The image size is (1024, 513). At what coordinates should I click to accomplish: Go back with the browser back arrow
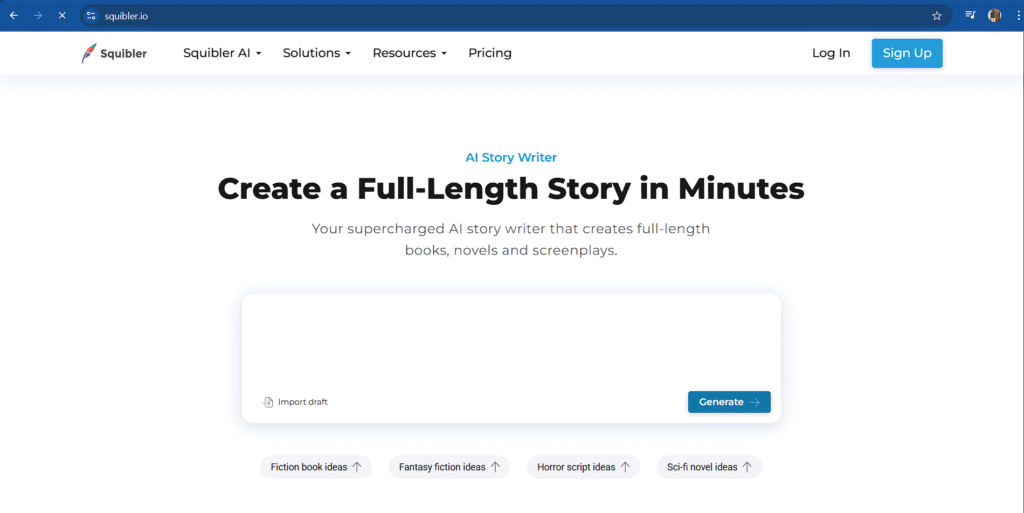tap(14, 16)
